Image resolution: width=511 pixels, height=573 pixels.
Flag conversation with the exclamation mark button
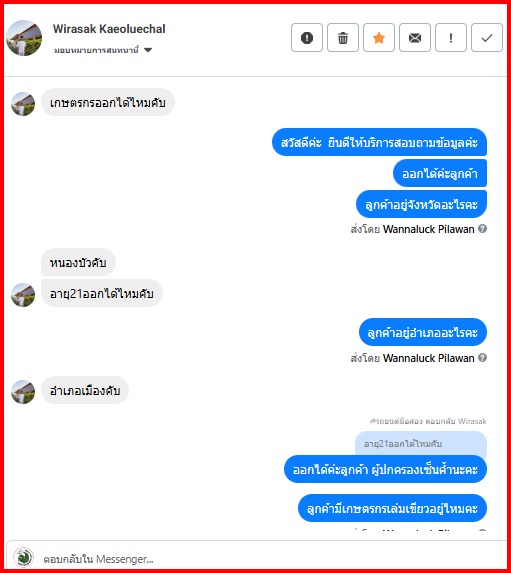tap(451, 38)
